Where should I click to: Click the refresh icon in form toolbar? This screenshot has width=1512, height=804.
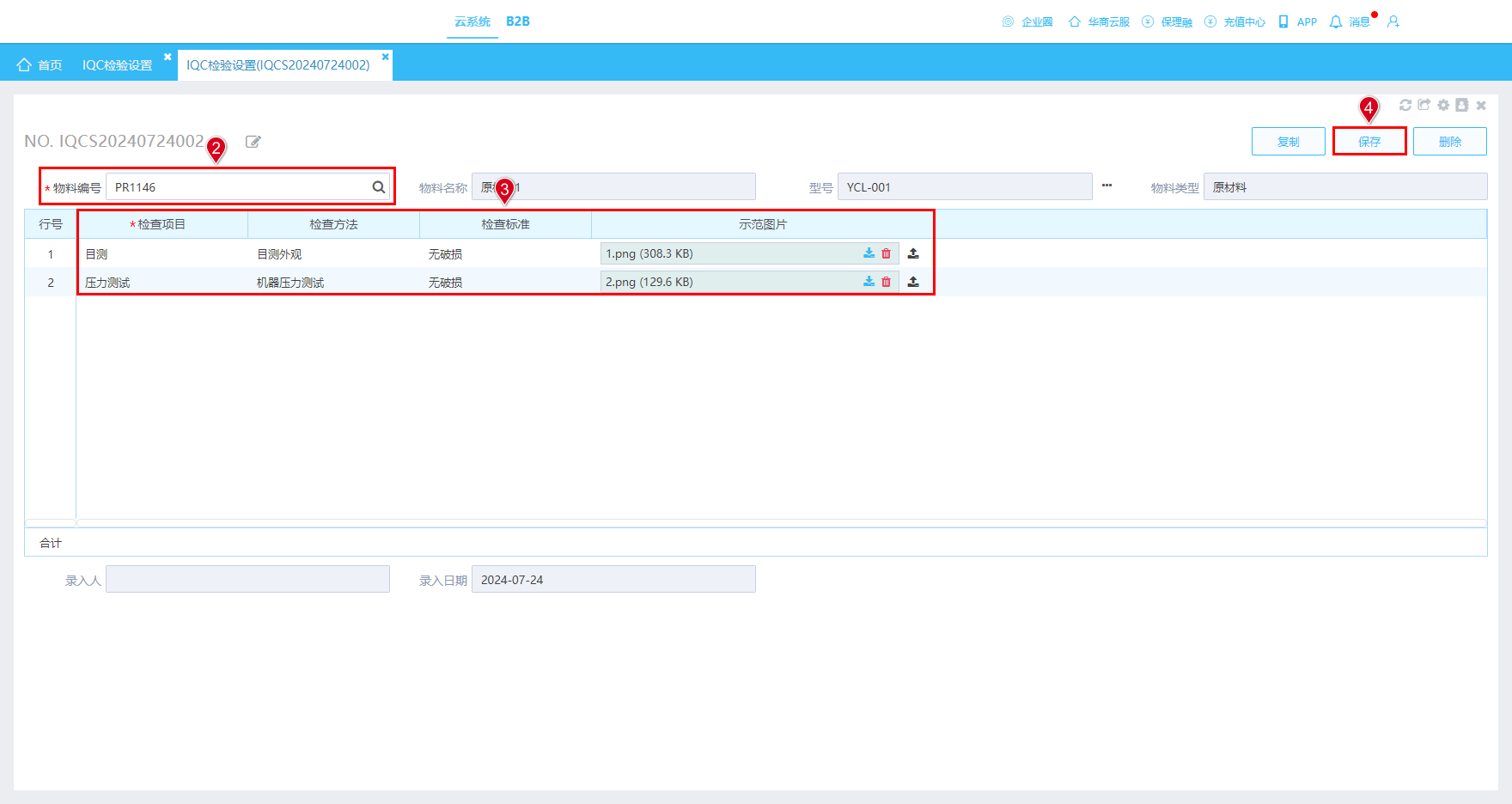1405,105
